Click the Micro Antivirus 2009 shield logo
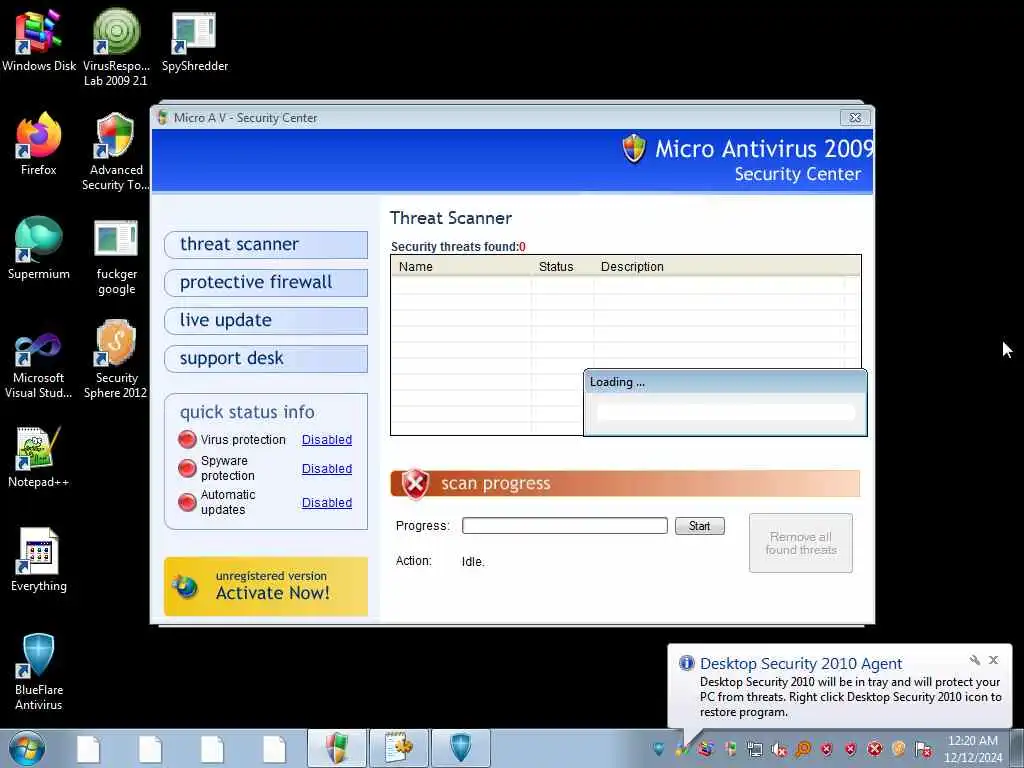 pos(633,148)
